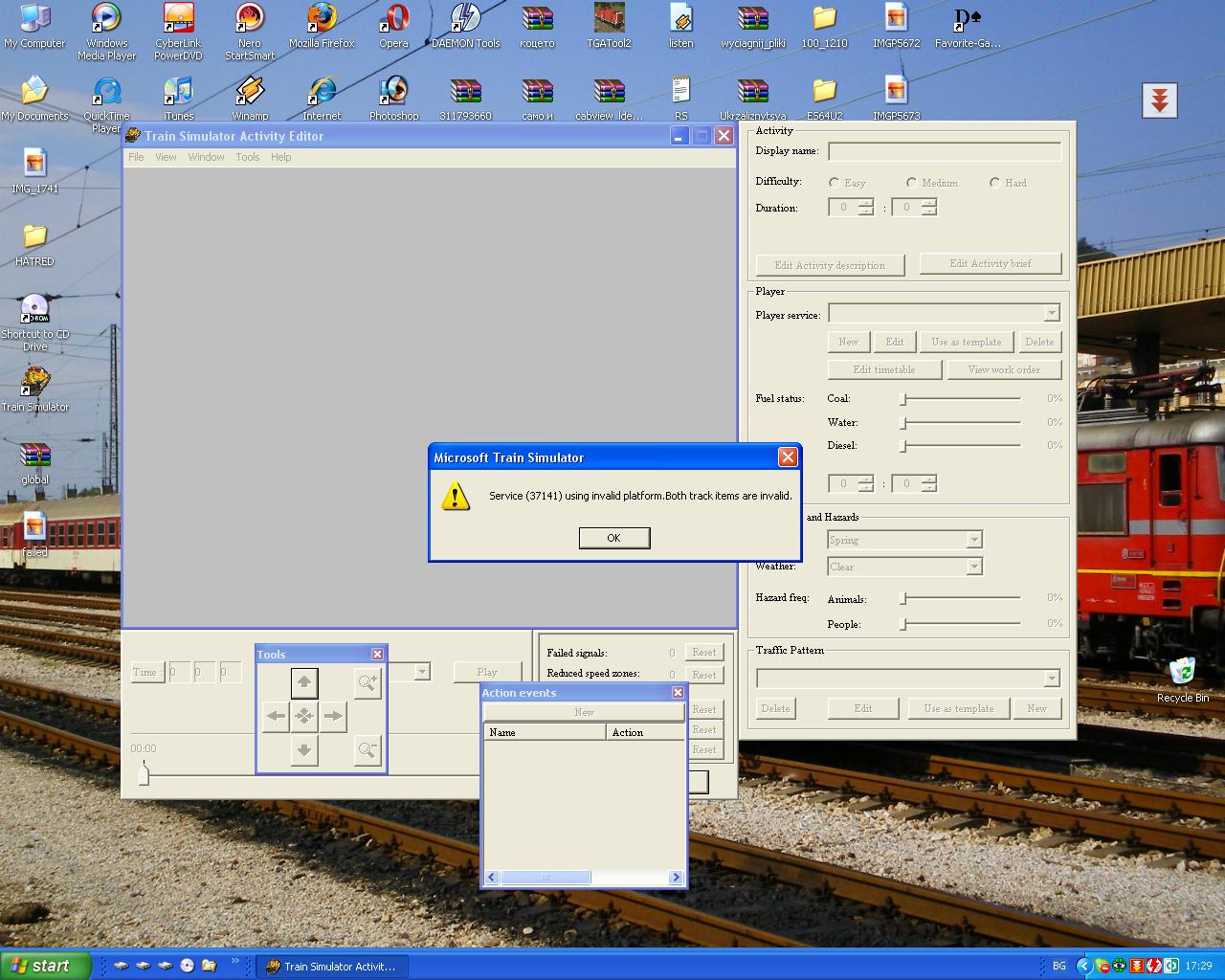Open Nero StartSmart desktop icon
This screenshot has height=980, width=1225.
(250, 32)
